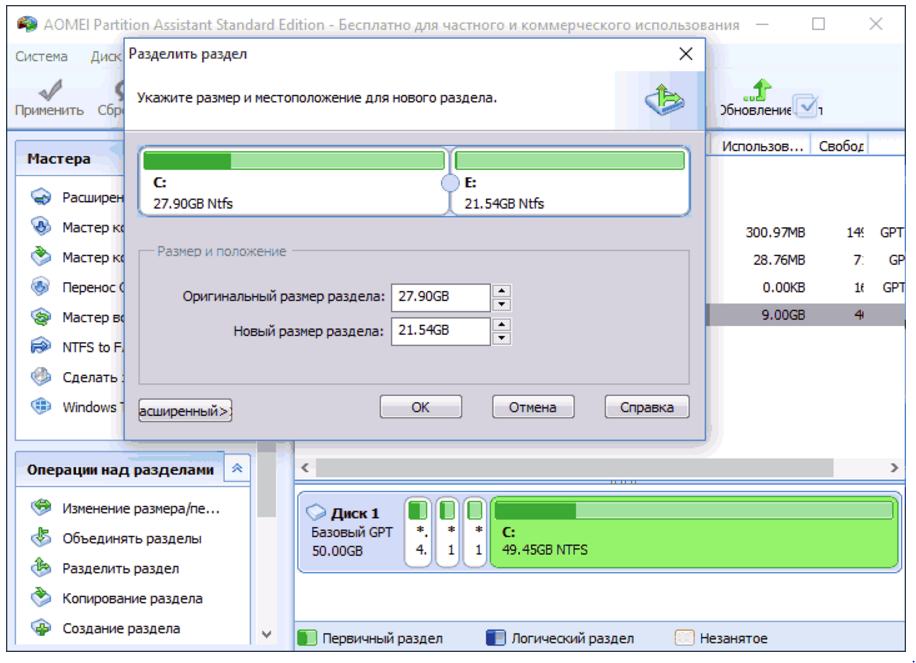Click the Обновление green arrow toolbar icon
This screenshot has height=663, width=916.
(758, 90)
